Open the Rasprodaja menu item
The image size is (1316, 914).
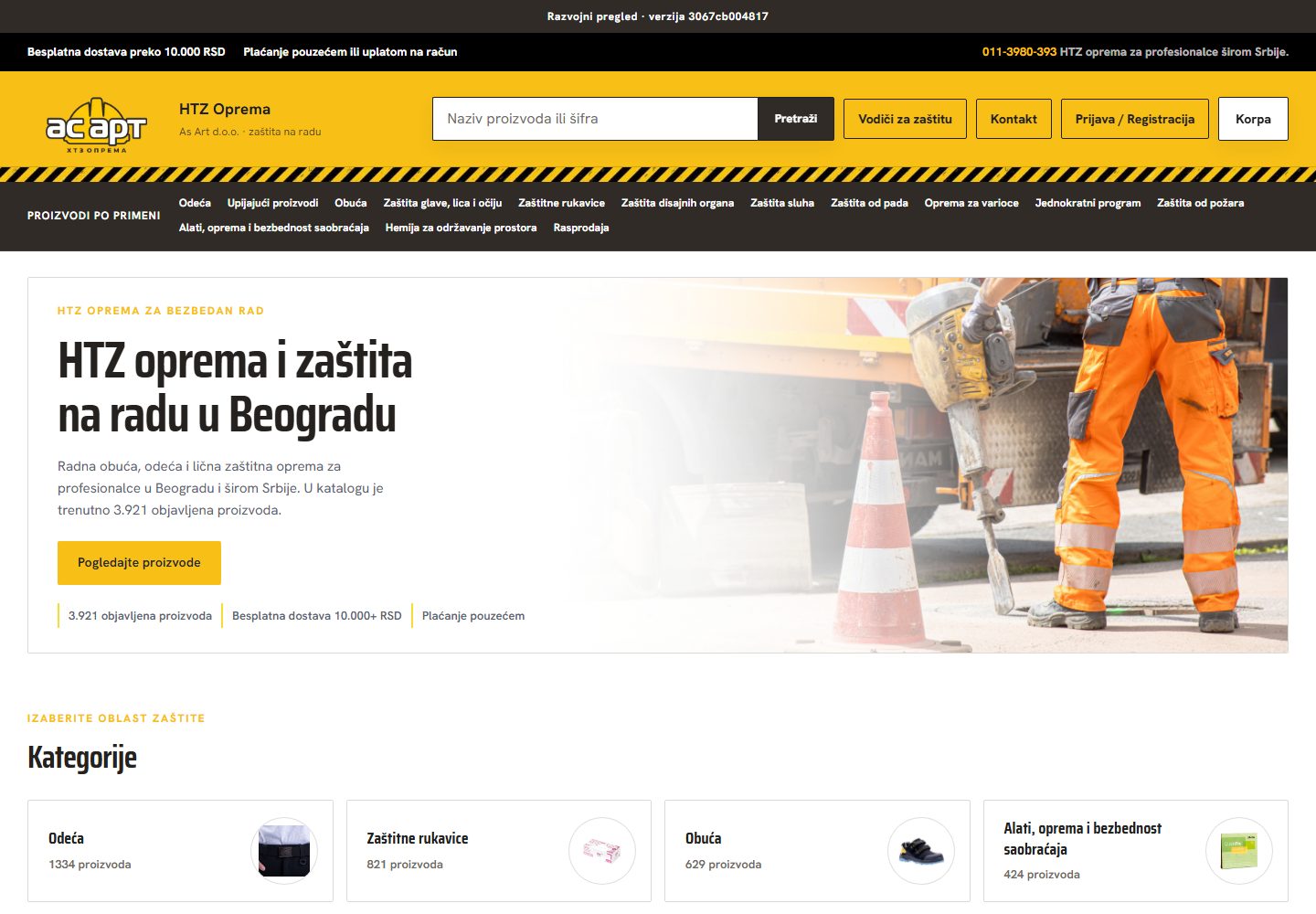coord(581,228)
